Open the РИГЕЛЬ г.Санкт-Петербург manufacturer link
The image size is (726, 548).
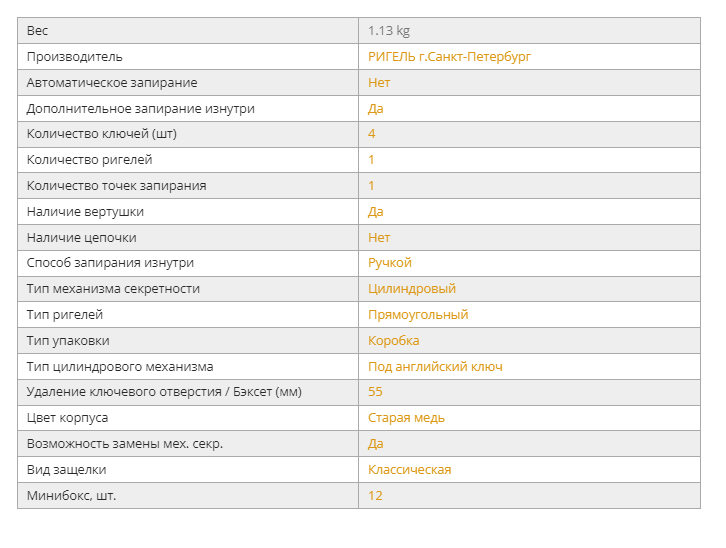tap(449, 57)
